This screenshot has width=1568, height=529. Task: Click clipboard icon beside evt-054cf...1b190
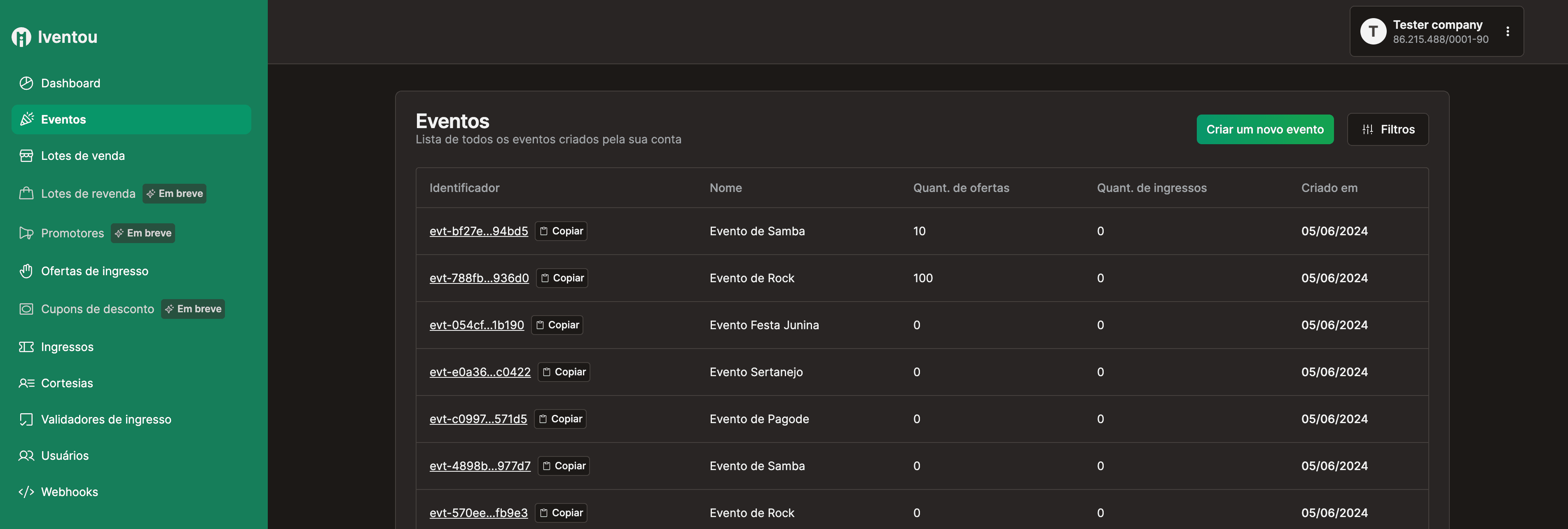tap(540, 325)
